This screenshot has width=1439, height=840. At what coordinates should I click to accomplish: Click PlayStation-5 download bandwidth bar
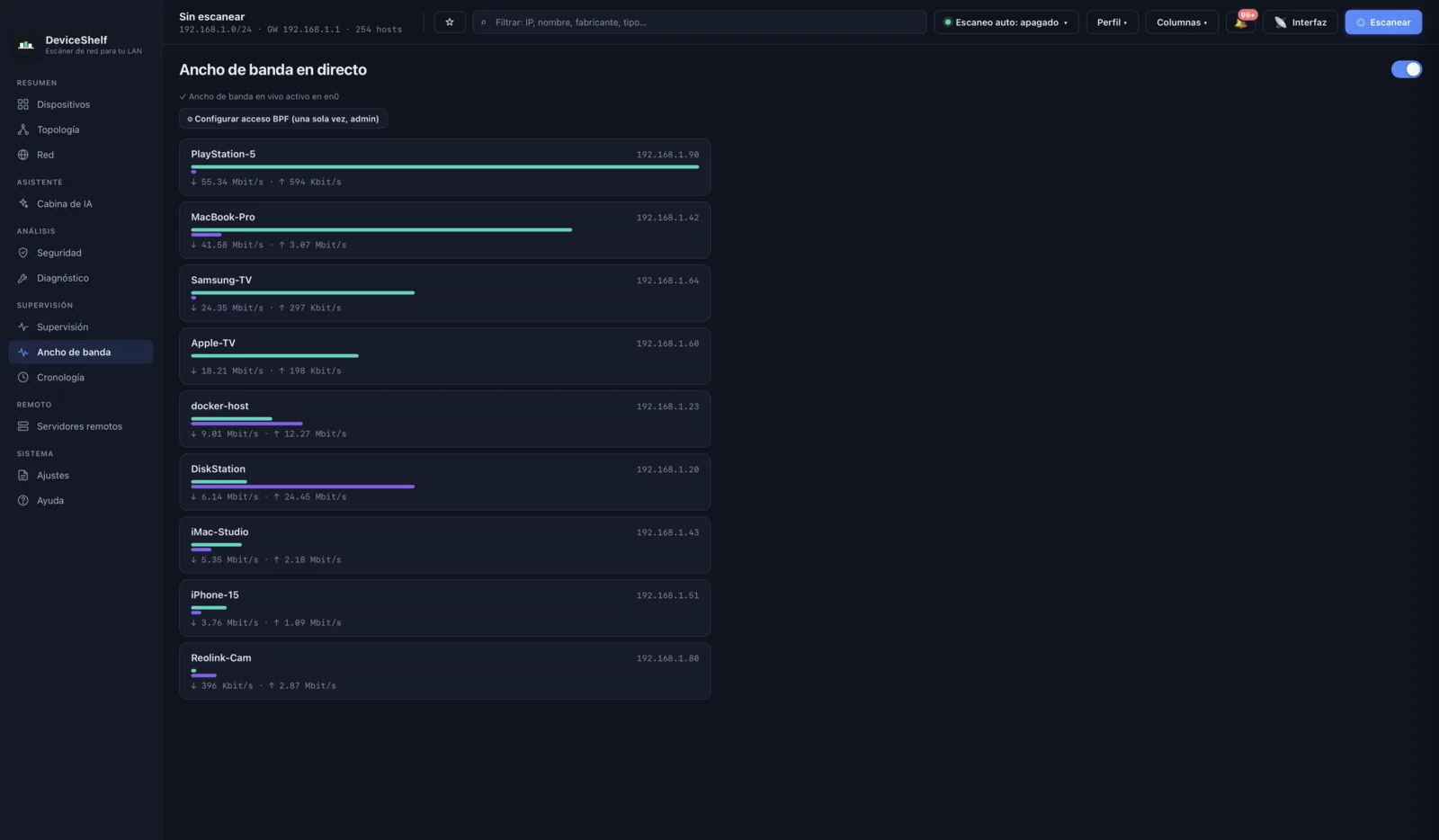point(445,166)
